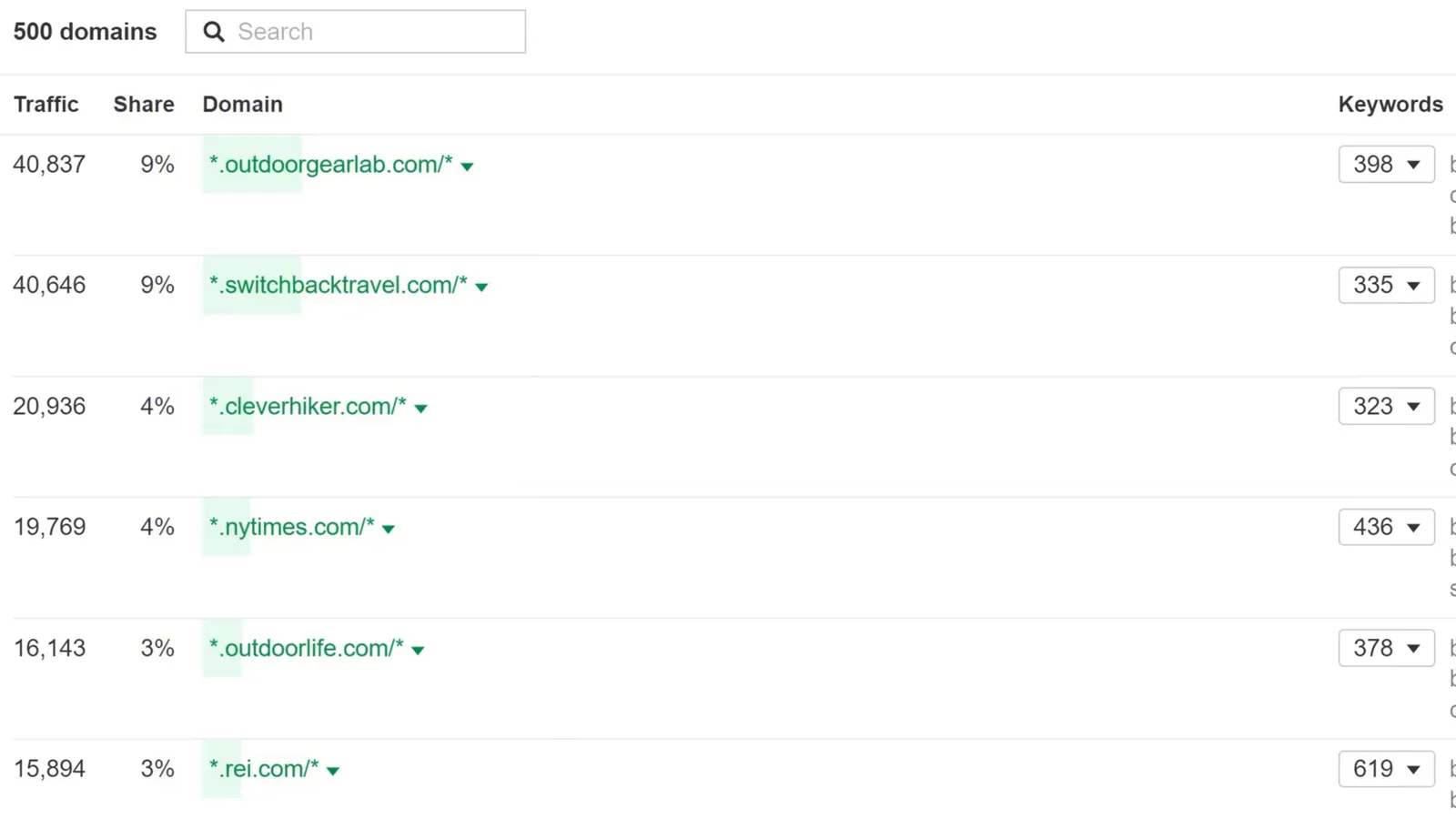
Task: Open the outdoorlife.com domain link
Action: coord(306,649)
